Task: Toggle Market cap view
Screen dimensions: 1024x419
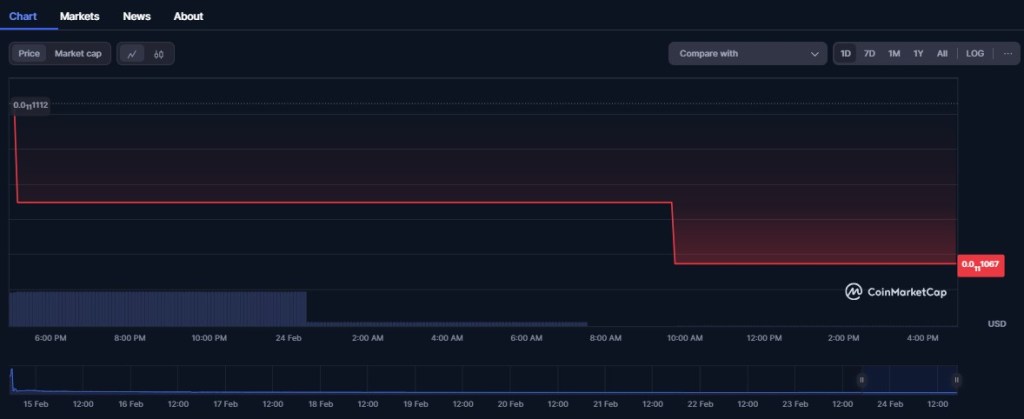Action: (78, 54)
